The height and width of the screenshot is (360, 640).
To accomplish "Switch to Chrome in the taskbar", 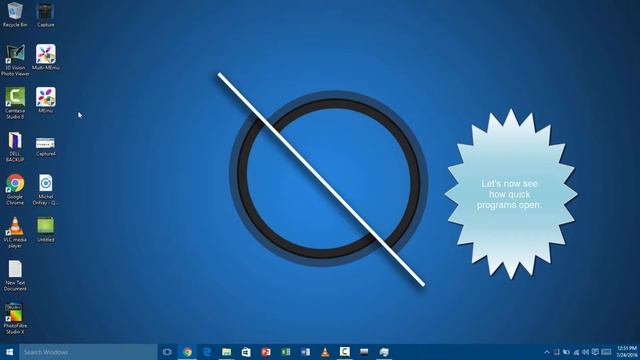I will click(187, 352).
